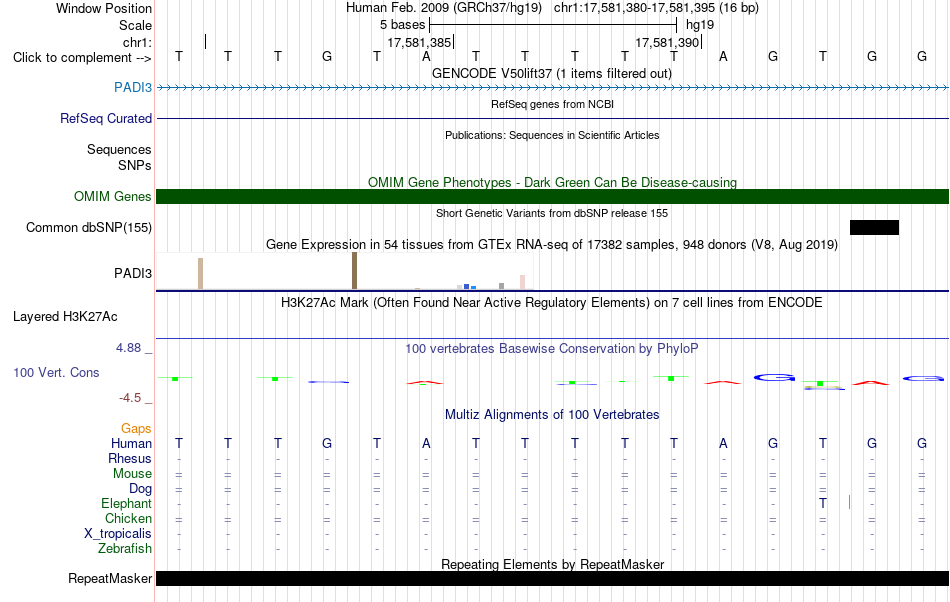Click the black PADI3 GTEx expression label
The image size is (950, 602).
133,273
